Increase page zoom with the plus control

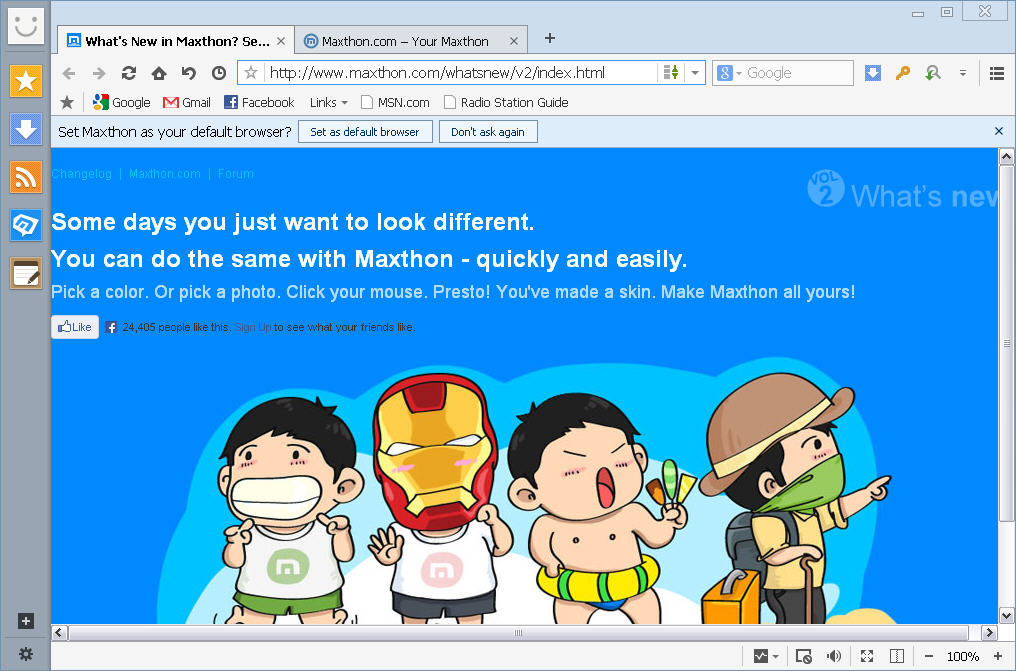[x=998, y=656]
